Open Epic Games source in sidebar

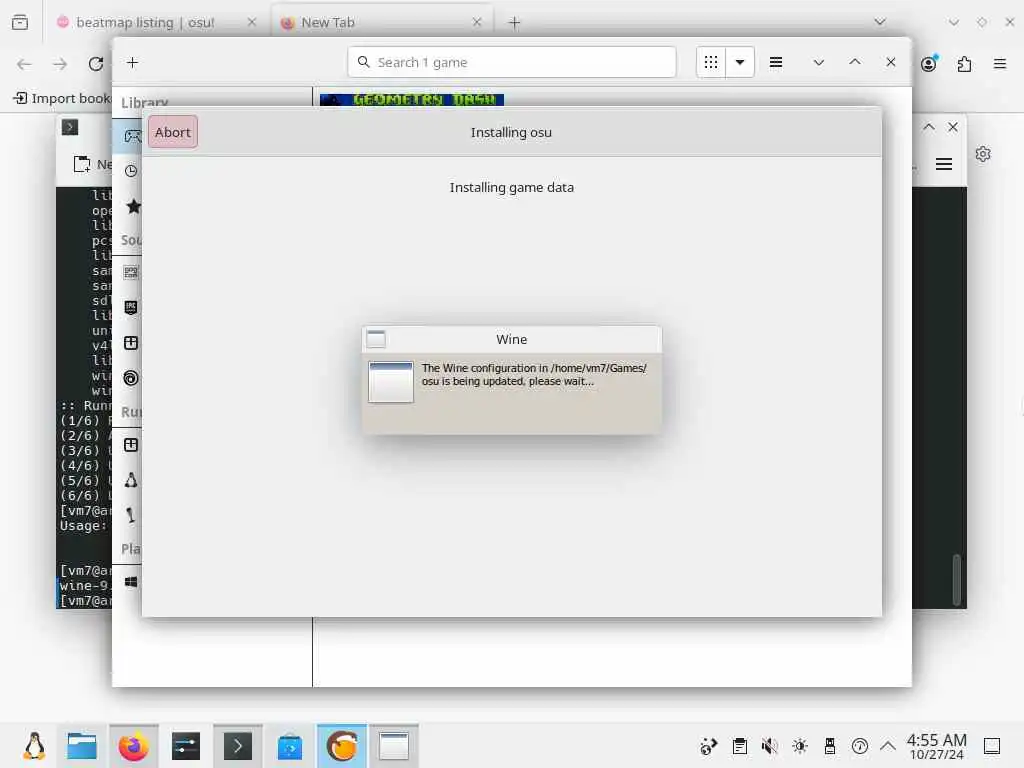click(x=131, y=308)
